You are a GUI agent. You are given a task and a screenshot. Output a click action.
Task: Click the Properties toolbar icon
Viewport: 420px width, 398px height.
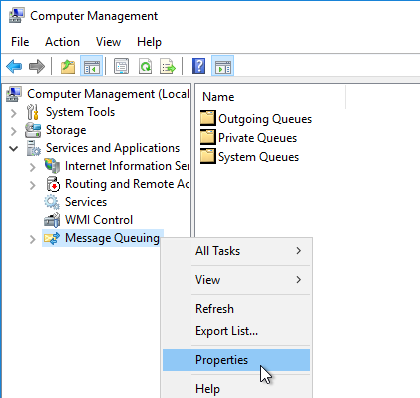[122, 66]
